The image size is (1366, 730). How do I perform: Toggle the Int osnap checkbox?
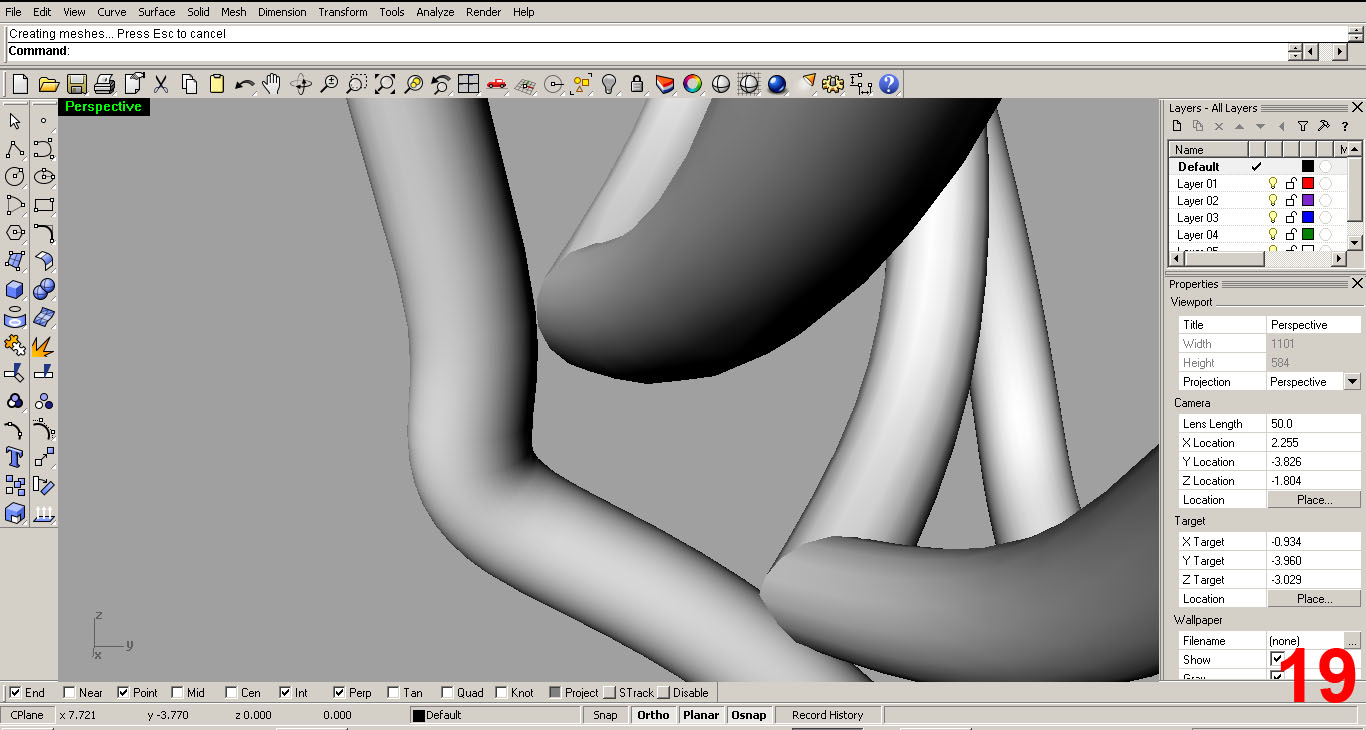pos(285,692)
